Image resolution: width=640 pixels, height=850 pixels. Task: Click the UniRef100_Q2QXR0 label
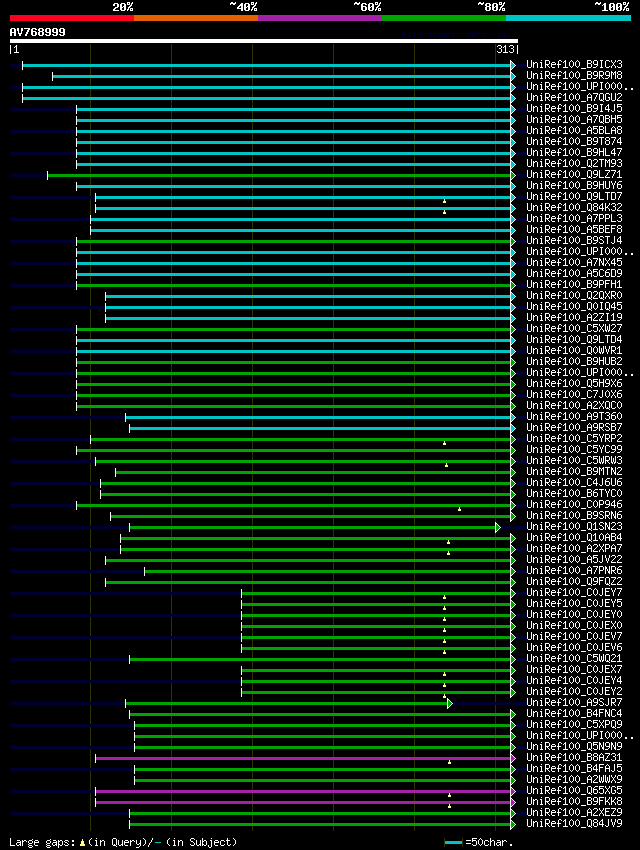pyautogui.click(x=574, y=295)
